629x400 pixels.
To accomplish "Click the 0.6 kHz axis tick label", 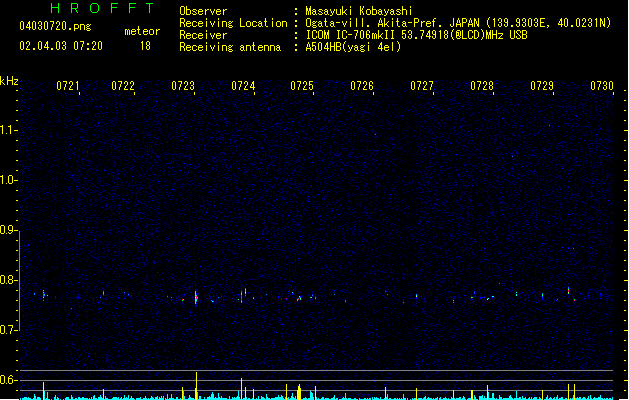I will click(x=8, y=380).
